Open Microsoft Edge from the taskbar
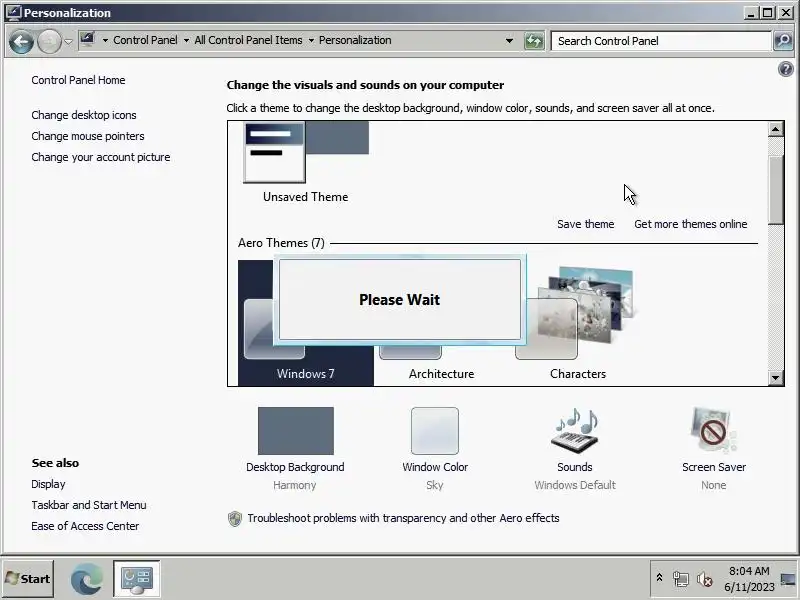800x600 pixels. (x=86, y=579)
